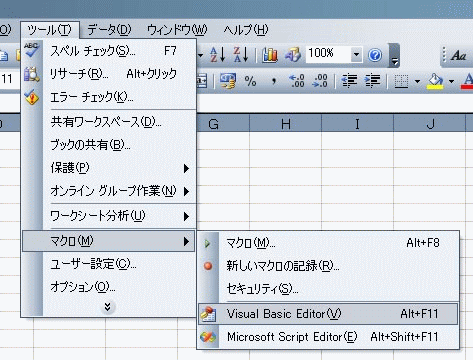Viewport: 473px width, 360px height.
Task: Sort ascending A to Z
Action: [x=218, y=54]
